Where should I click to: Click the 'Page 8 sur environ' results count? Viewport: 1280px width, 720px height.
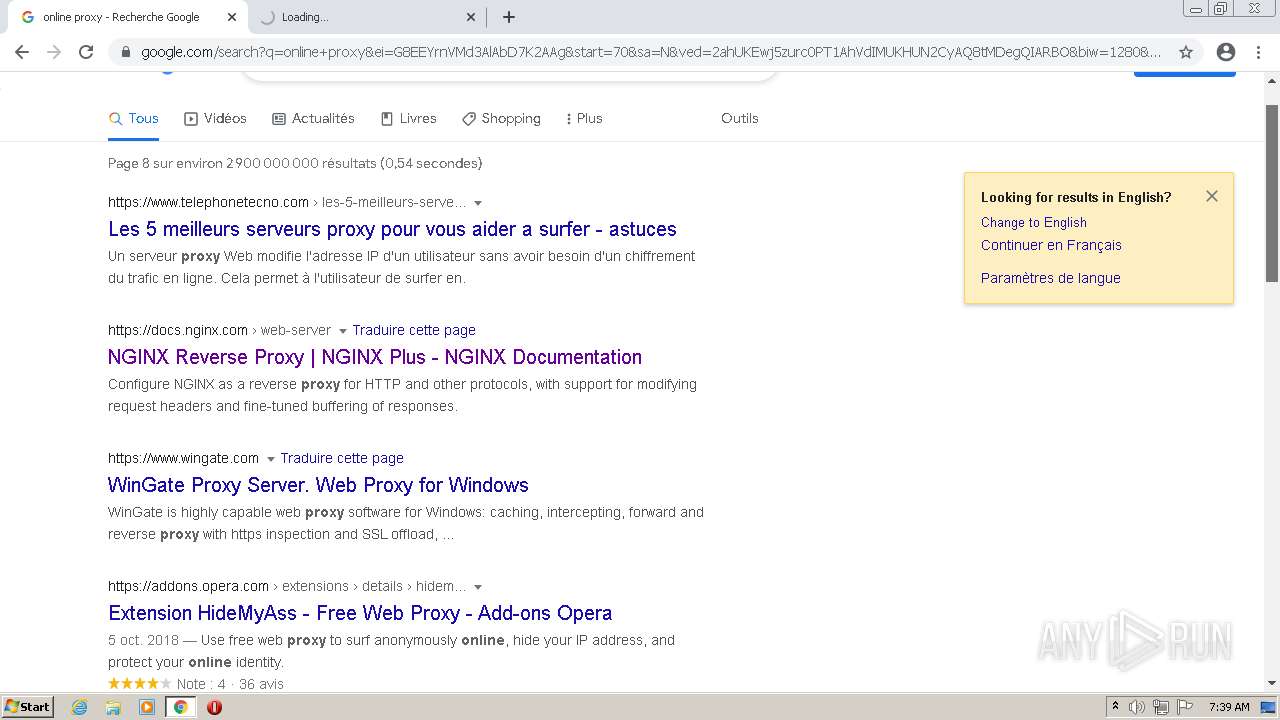coord(295,163)
